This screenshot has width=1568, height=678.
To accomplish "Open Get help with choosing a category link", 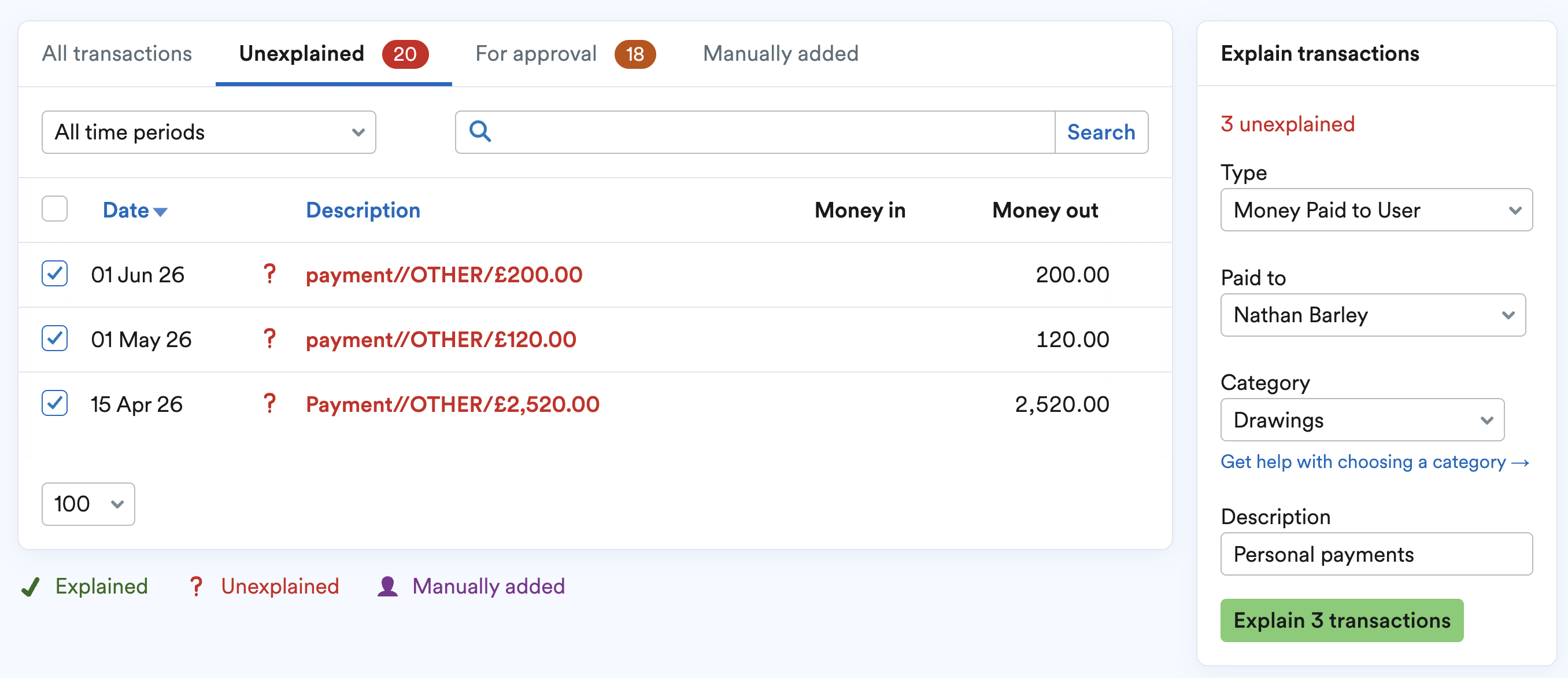I will [x=1375, y=462].
